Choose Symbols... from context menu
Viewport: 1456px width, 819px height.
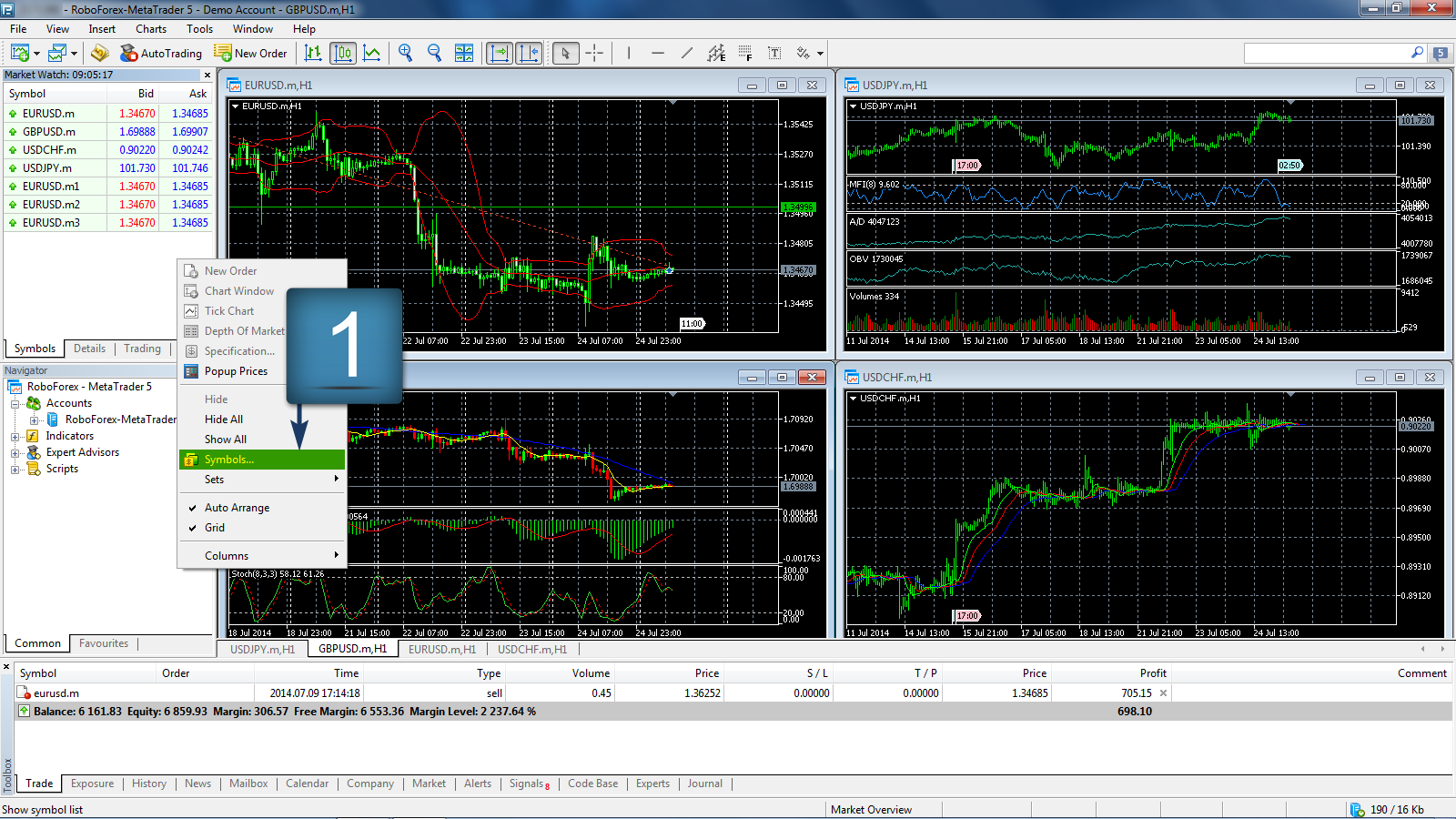[229, 460]
